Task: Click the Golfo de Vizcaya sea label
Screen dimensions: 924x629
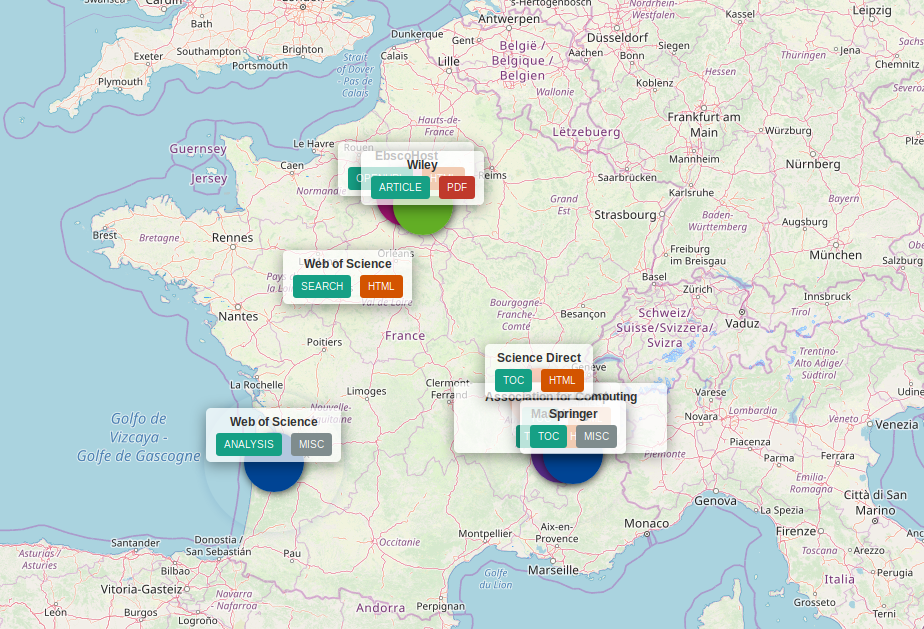Action: (x=138, y=437)
